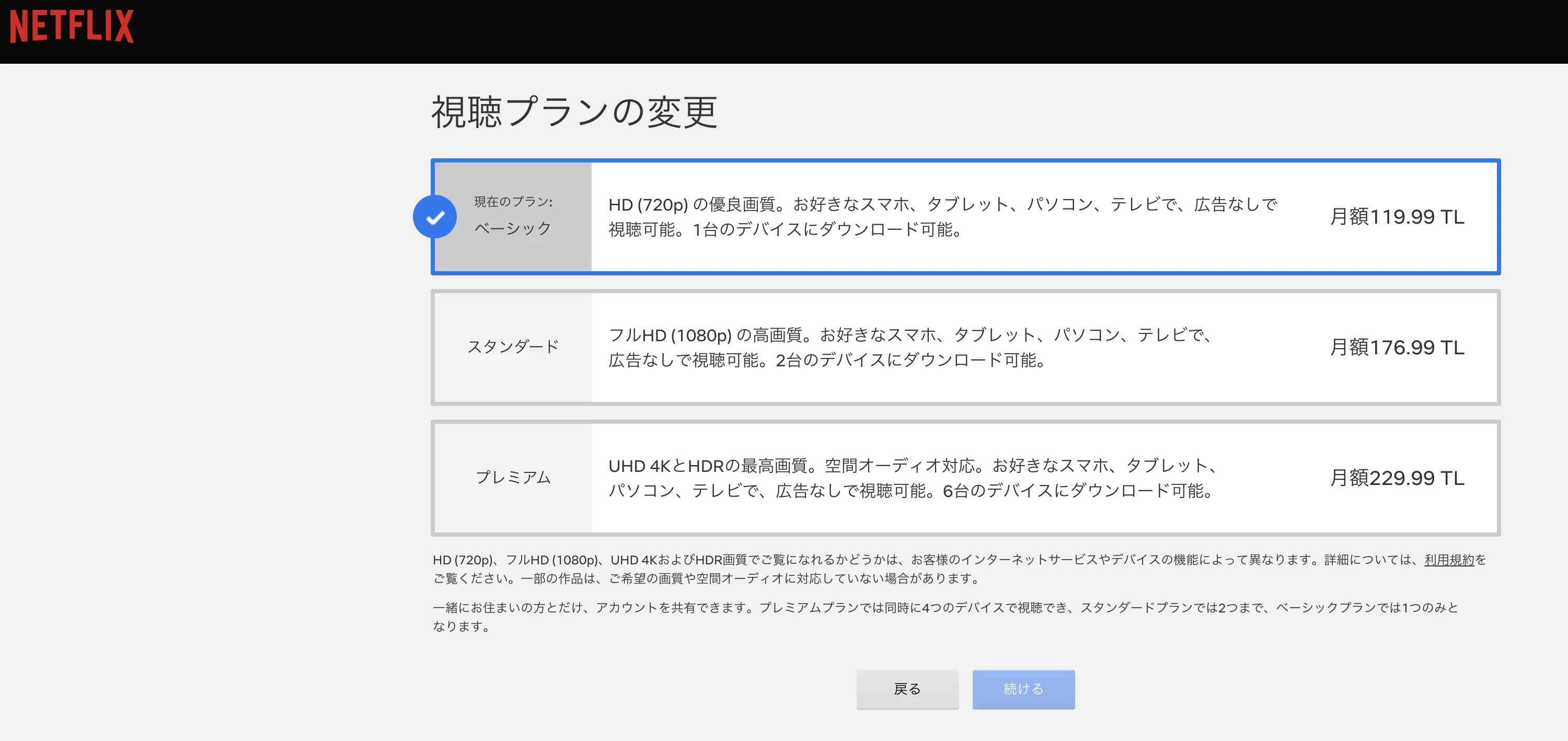This screenshot has height=741, width=1568.
Task: Click the UHD 4K HDR plan description
Action: click(x=912, y=478)
